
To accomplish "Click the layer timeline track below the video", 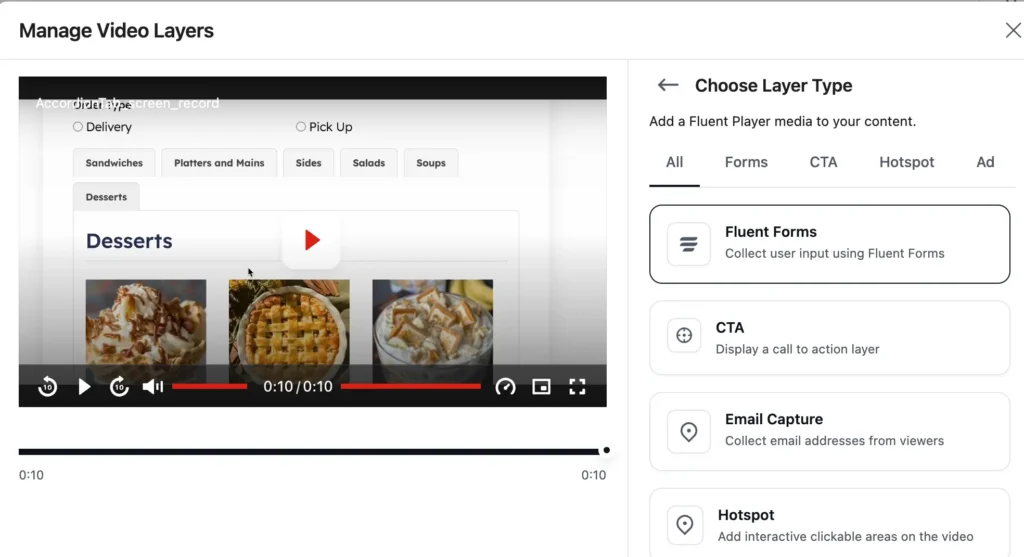I will pos(309,451).
